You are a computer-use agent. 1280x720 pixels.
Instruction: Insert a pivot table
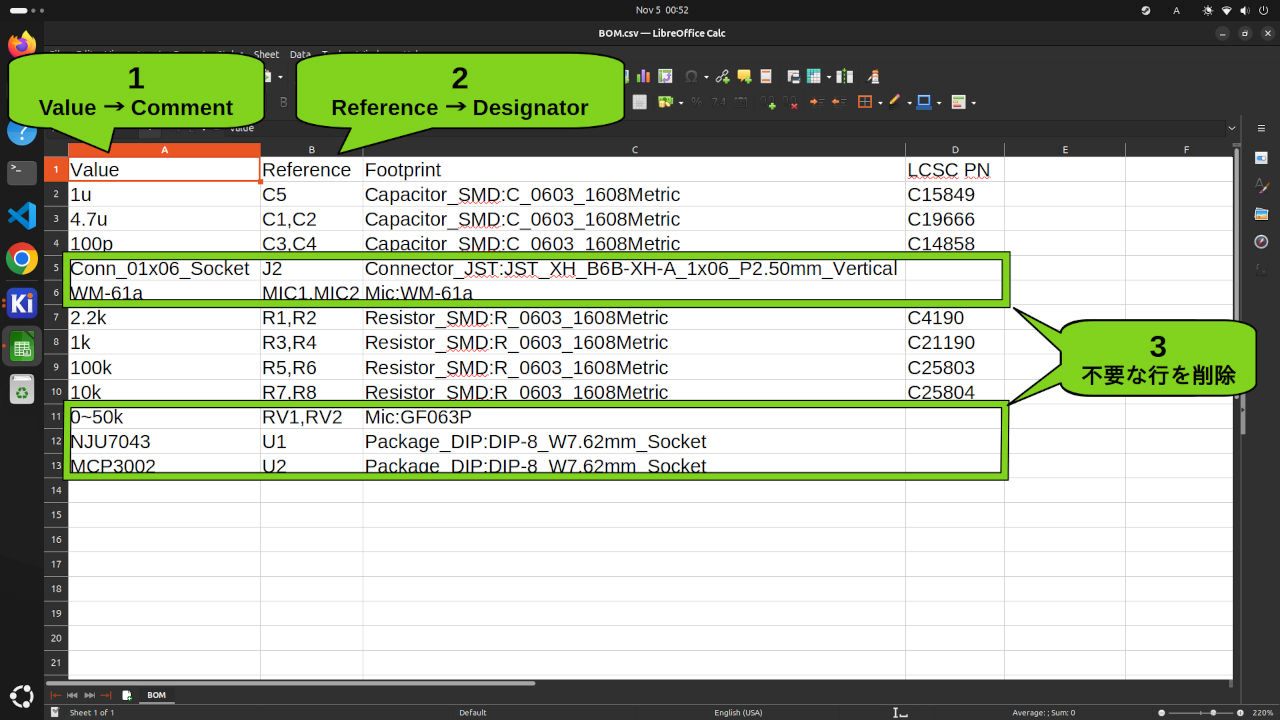point(665,76)
